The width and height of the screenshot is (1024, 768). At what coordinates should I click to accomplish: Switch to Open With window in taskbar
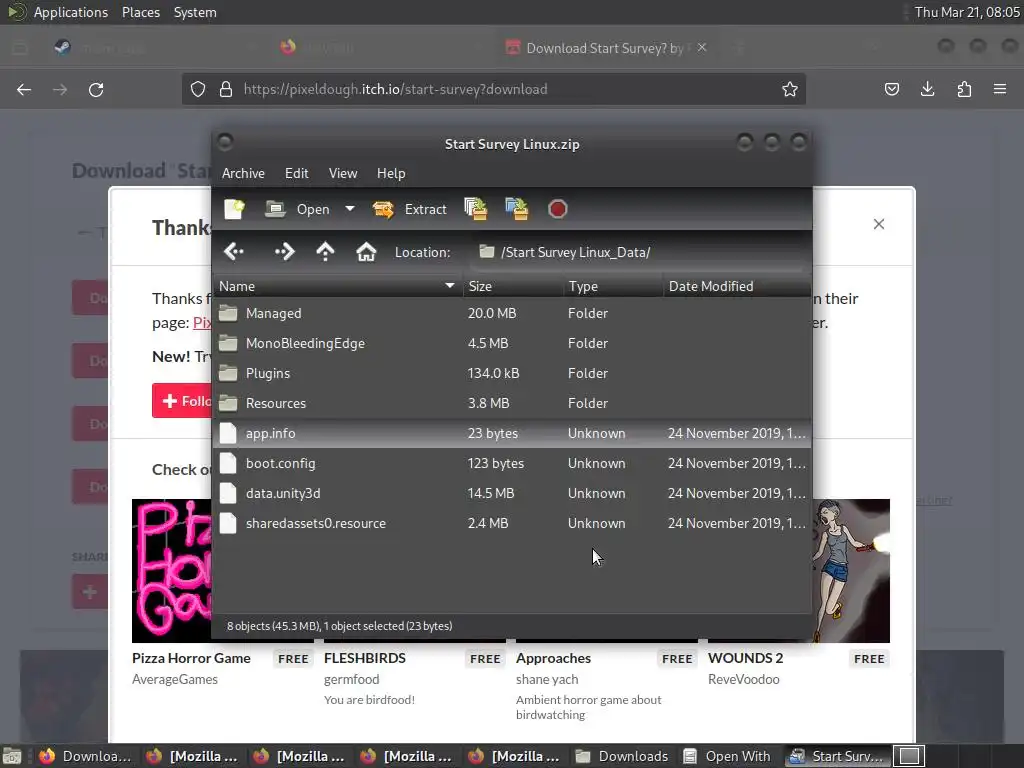(x=727, y=756)
